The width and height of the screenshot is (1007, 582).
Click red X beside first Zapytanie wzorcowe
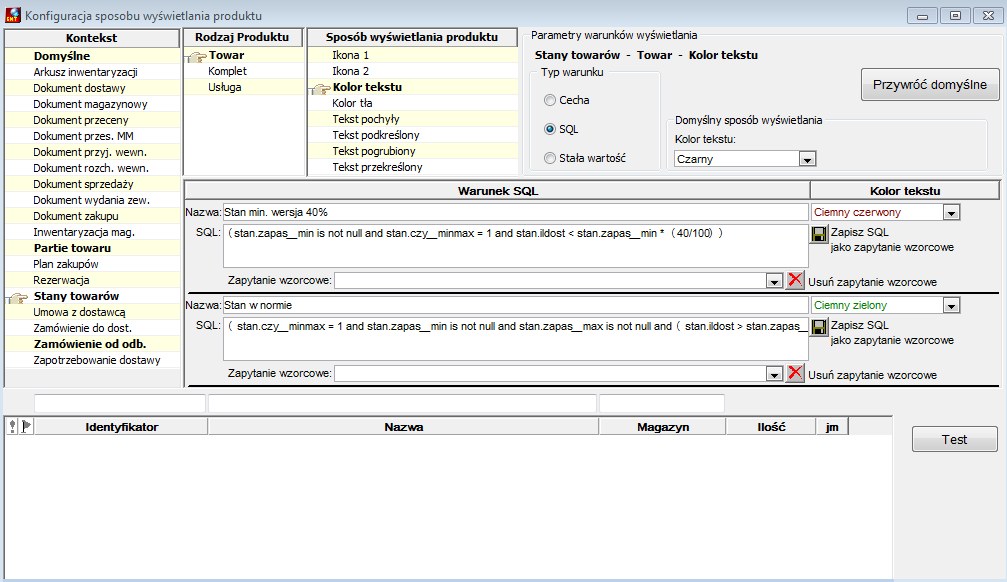click(x=795, y=280)
